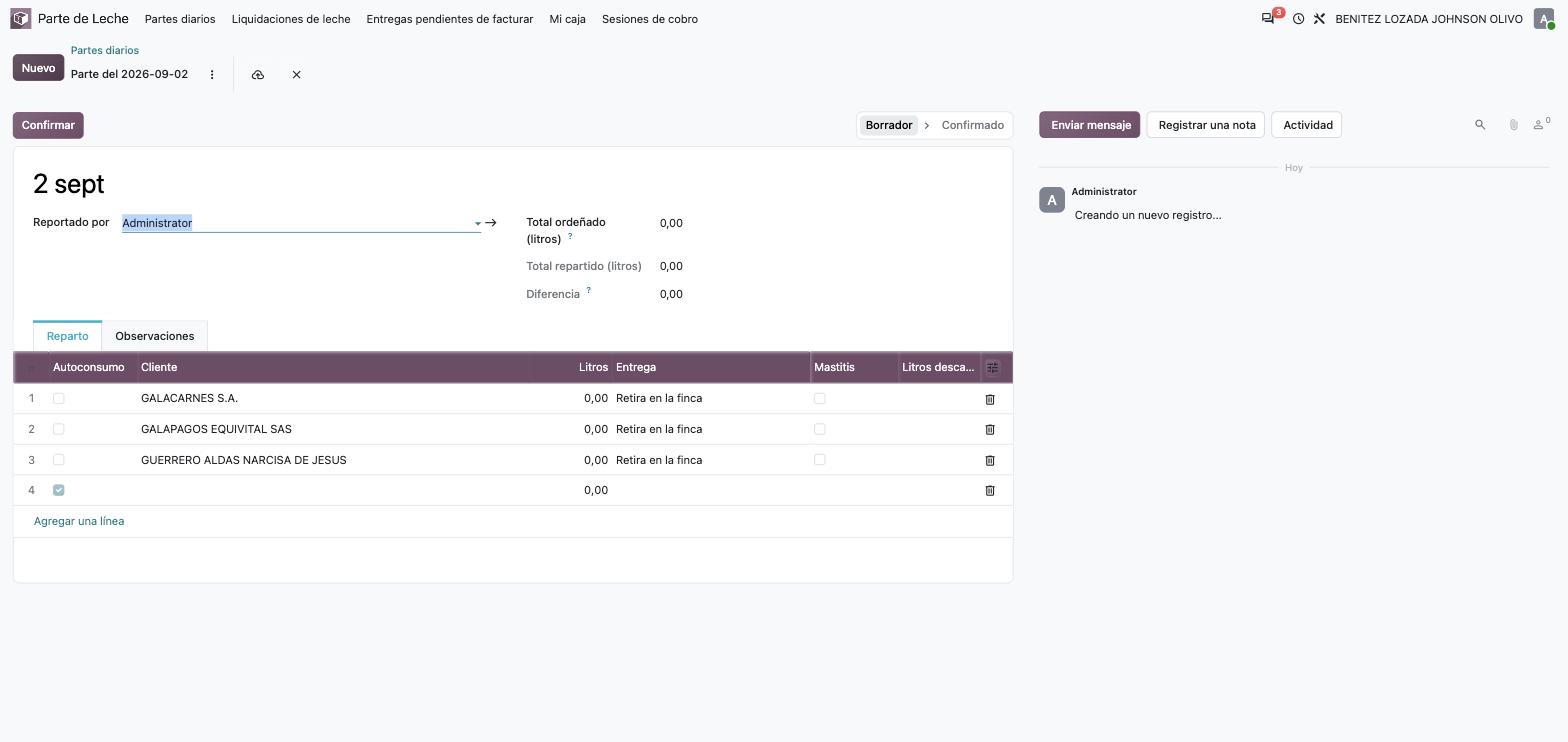The height and width of the screenshot is (742, 1568).
Task: Toggle Autoconsumo for GUERRERO ALDAS NARCISA
Action: click(59, 461)
